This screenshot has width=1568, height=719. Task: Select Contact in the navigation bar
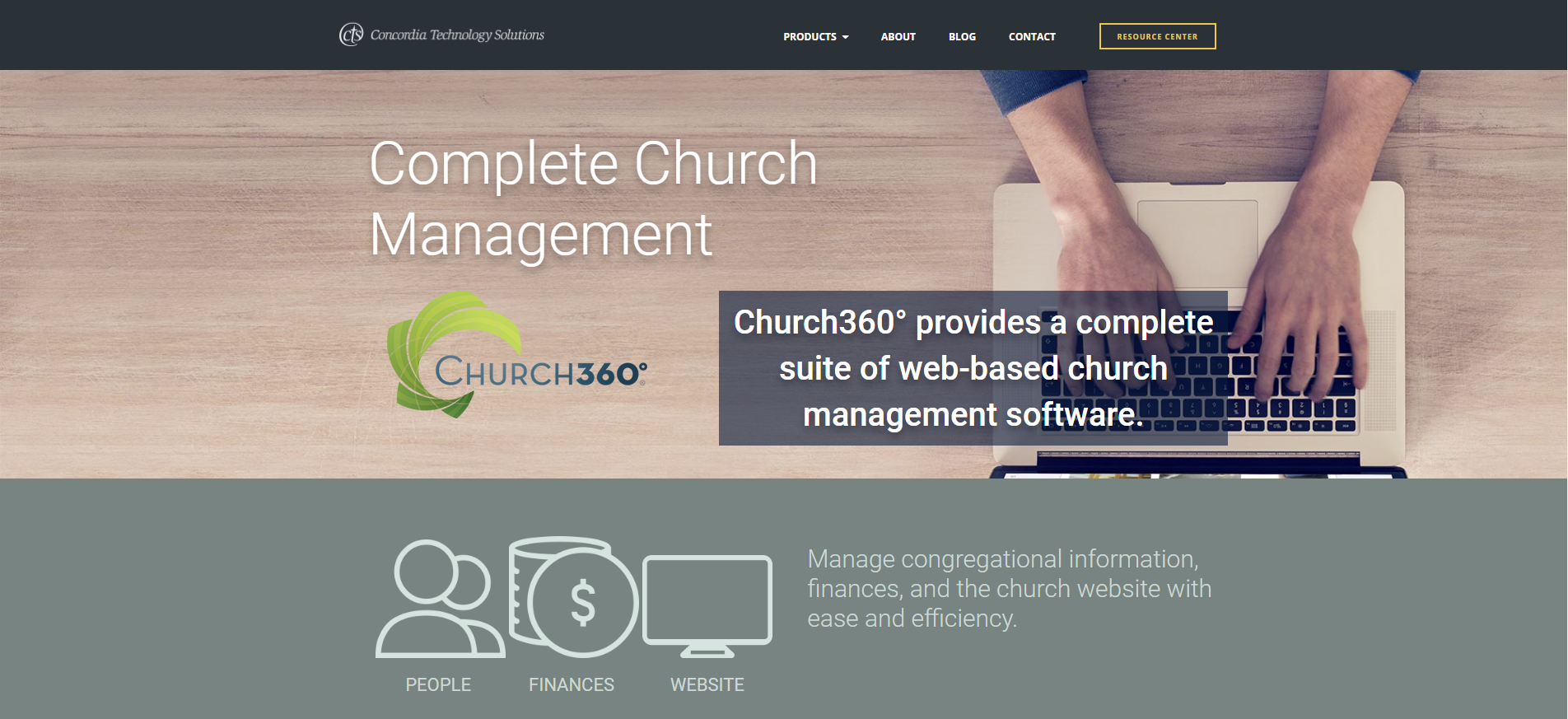(x=1032, y=36)
